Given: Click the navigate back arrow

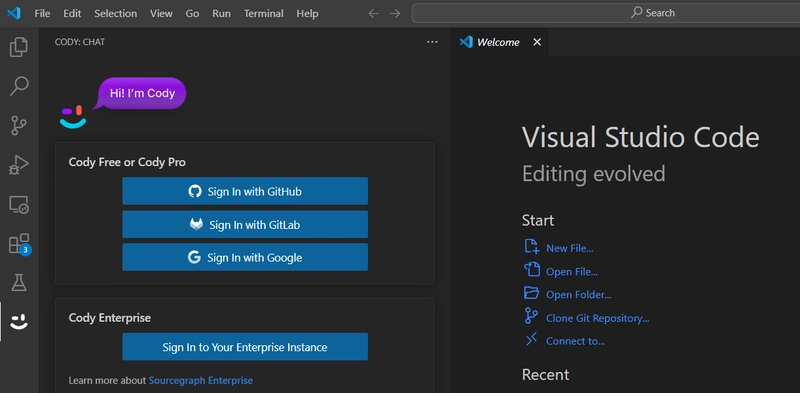Looking at the screenshot, I should coord(373,13).
